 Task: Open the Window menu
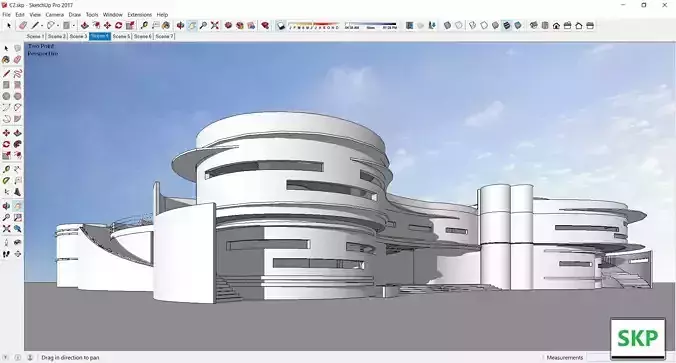click(113, 15)
